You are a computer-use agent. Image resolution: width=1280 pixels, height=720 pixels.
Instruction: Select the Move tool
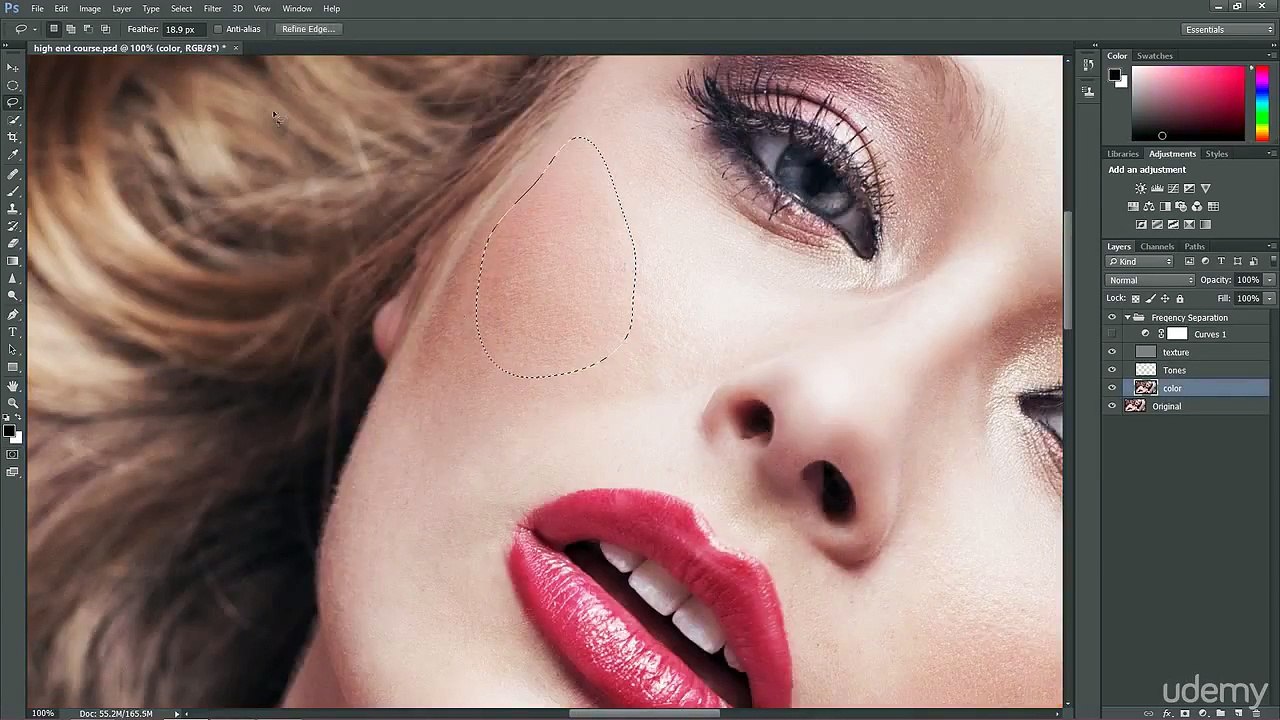pos(13,67)
